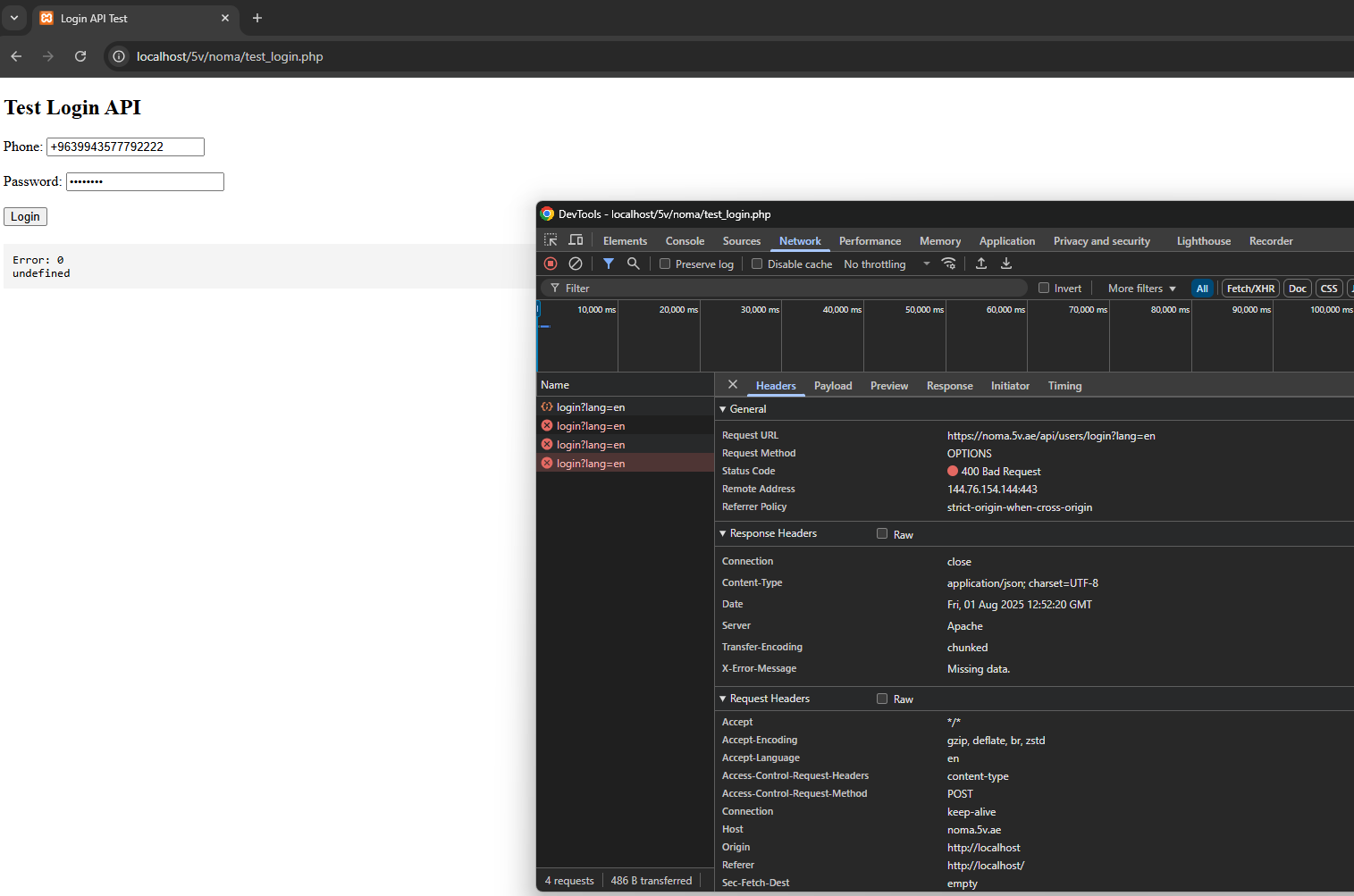Click into the Phone input field

click(x=125, y=147)
